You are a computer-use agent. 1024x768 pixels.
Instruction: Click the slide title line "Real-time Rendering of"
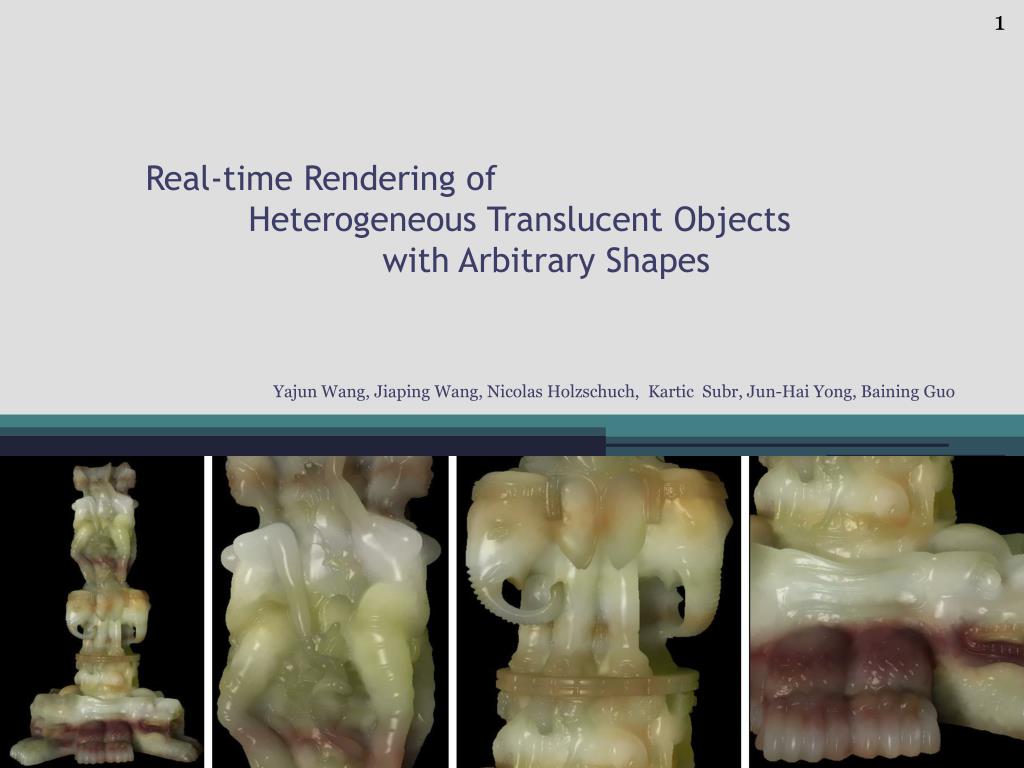321,178
